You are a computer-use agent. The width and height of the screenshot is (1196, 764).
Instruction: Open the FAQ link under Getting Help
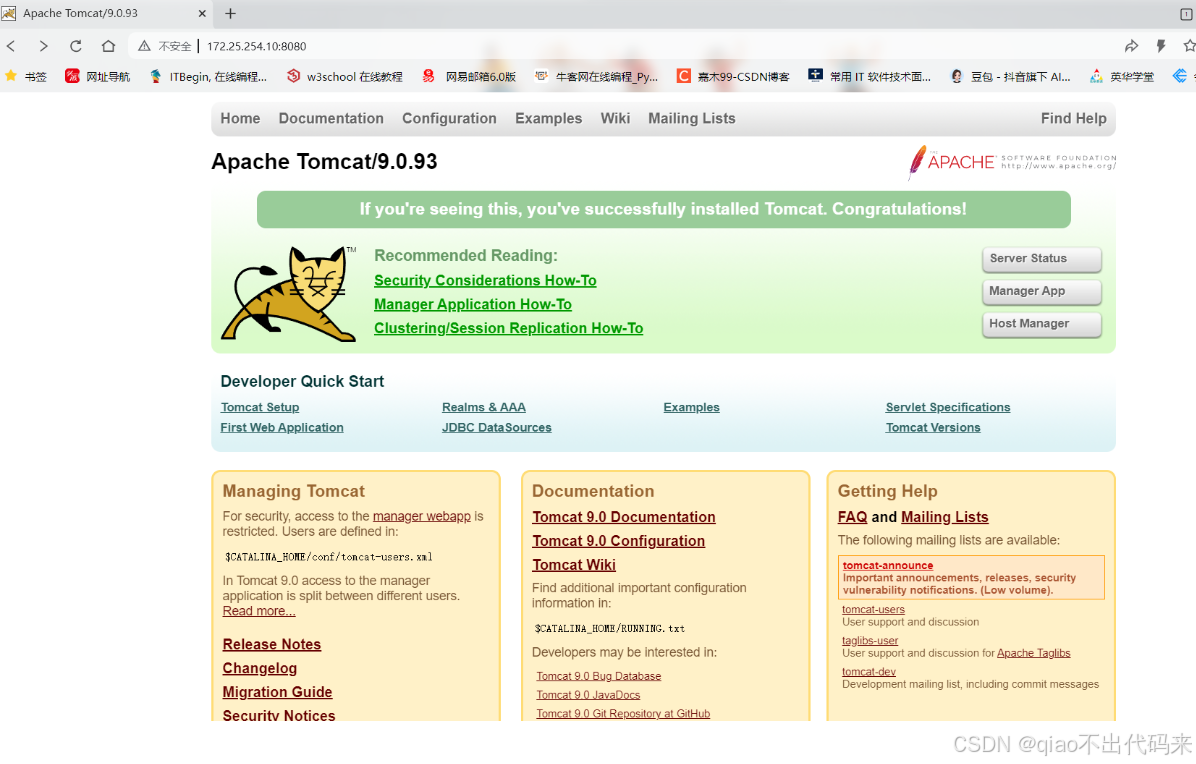853,517
